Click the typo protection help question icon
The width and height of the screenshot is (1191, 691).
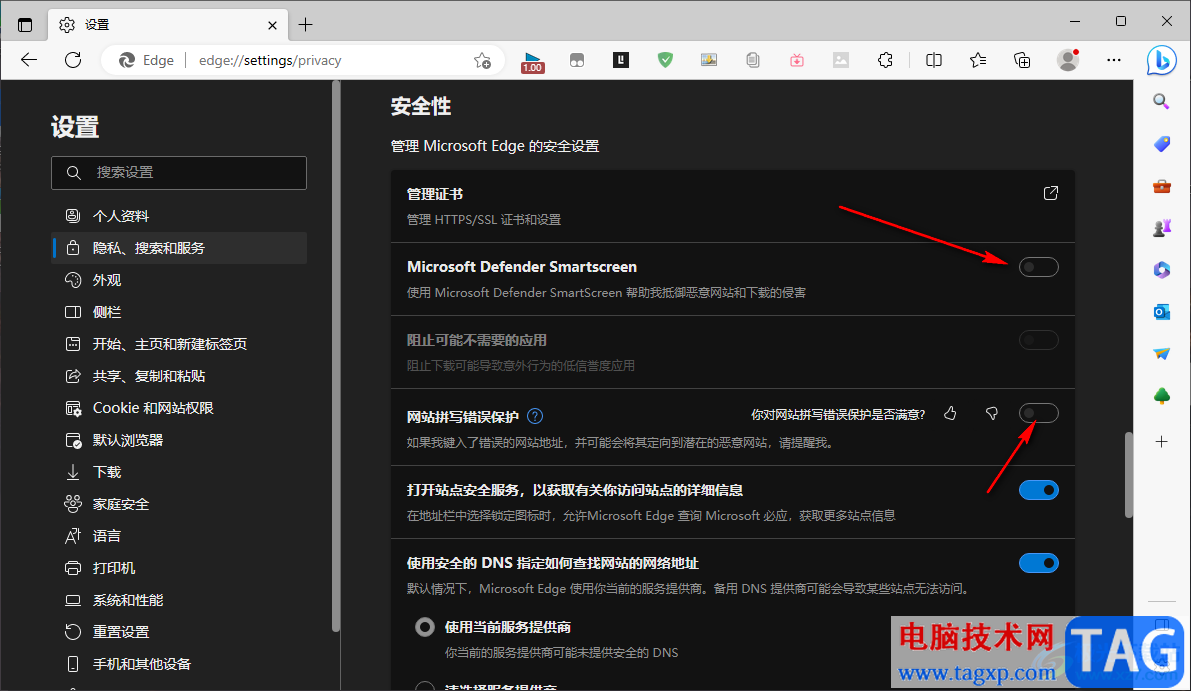535,416
